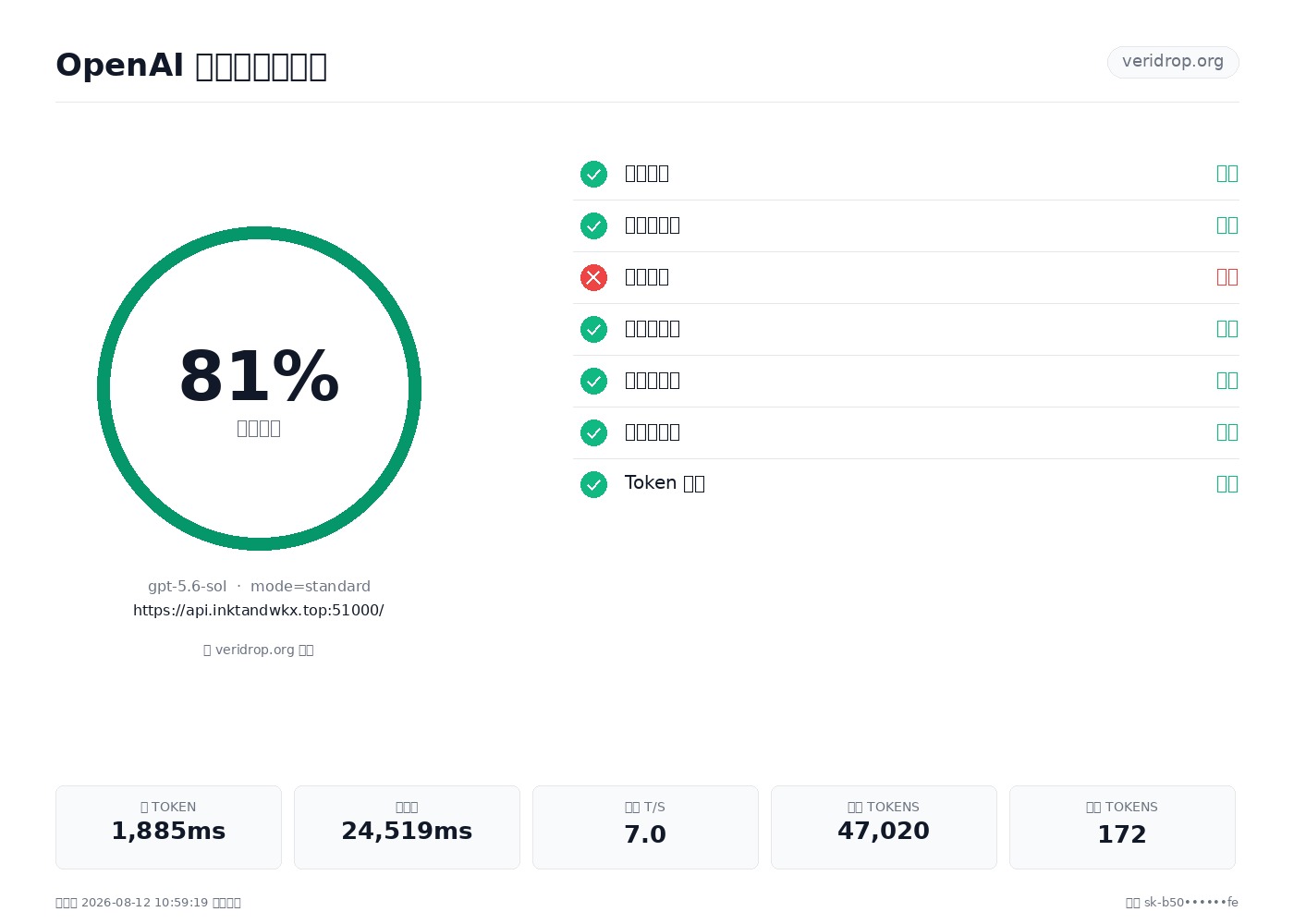Click the veridrop.org credit under the URL
1294x924 pixels.
[x=259, y=650]
